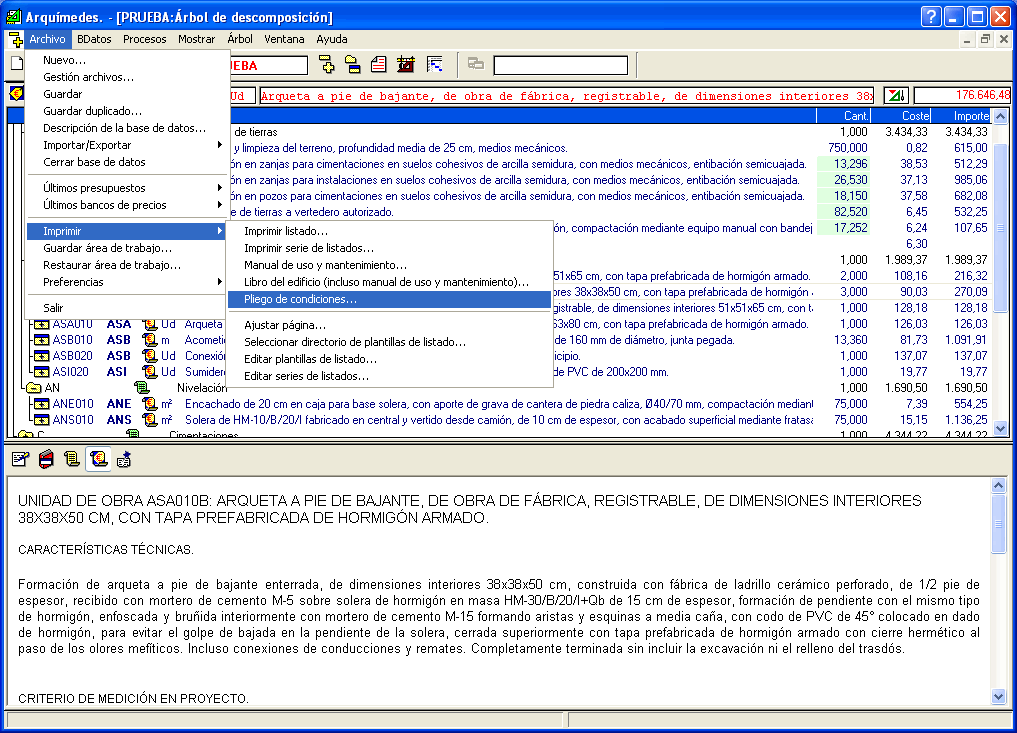Click the document list toolbar icon
Image resolution: width=1017 pixels, height=733 pixels.
click(379, 65)
